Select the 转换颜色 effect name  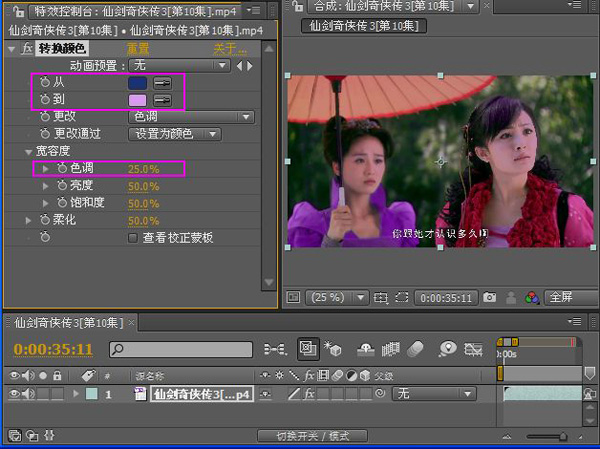click(x=62, y=48)
